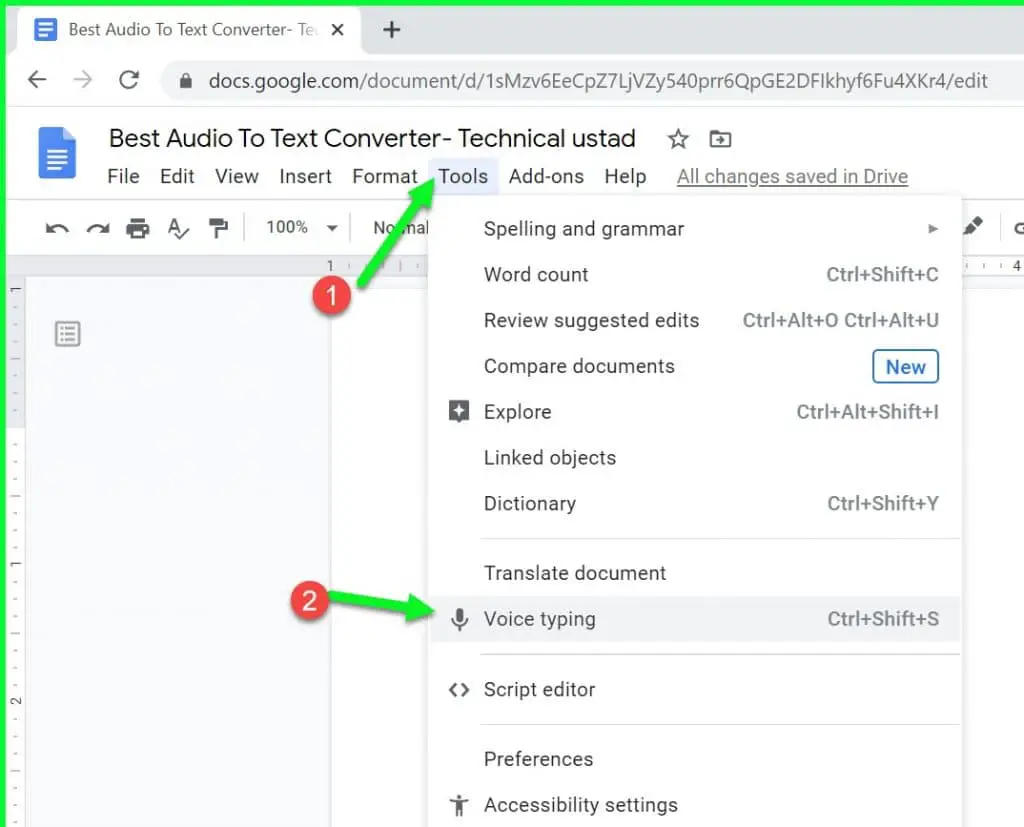Viewport: 1024px width, 827px height.
Task: Click the Explore icon in the Tools menu
Action: [x=459, y=412]
